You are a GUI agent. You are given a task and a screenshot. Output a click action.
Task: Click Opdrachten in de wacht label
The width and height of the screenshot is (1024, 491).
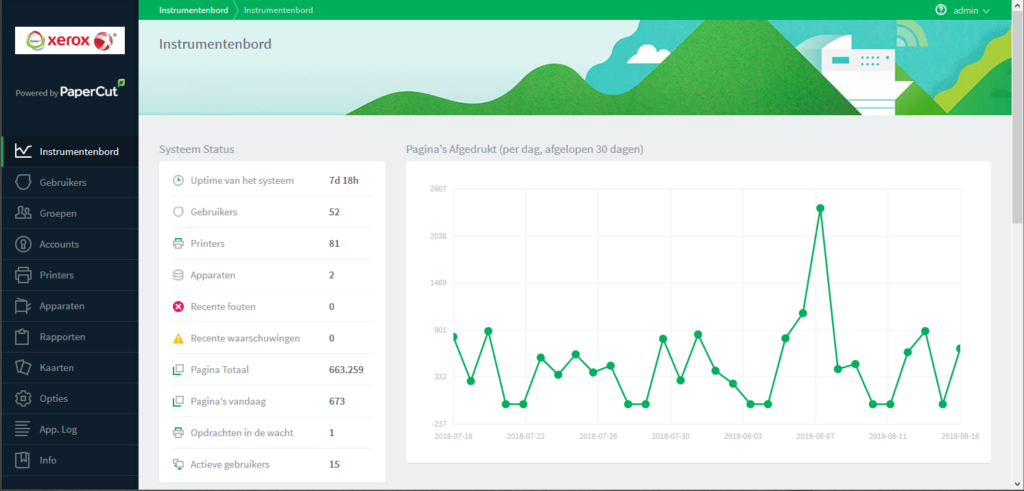click(242, 432)
